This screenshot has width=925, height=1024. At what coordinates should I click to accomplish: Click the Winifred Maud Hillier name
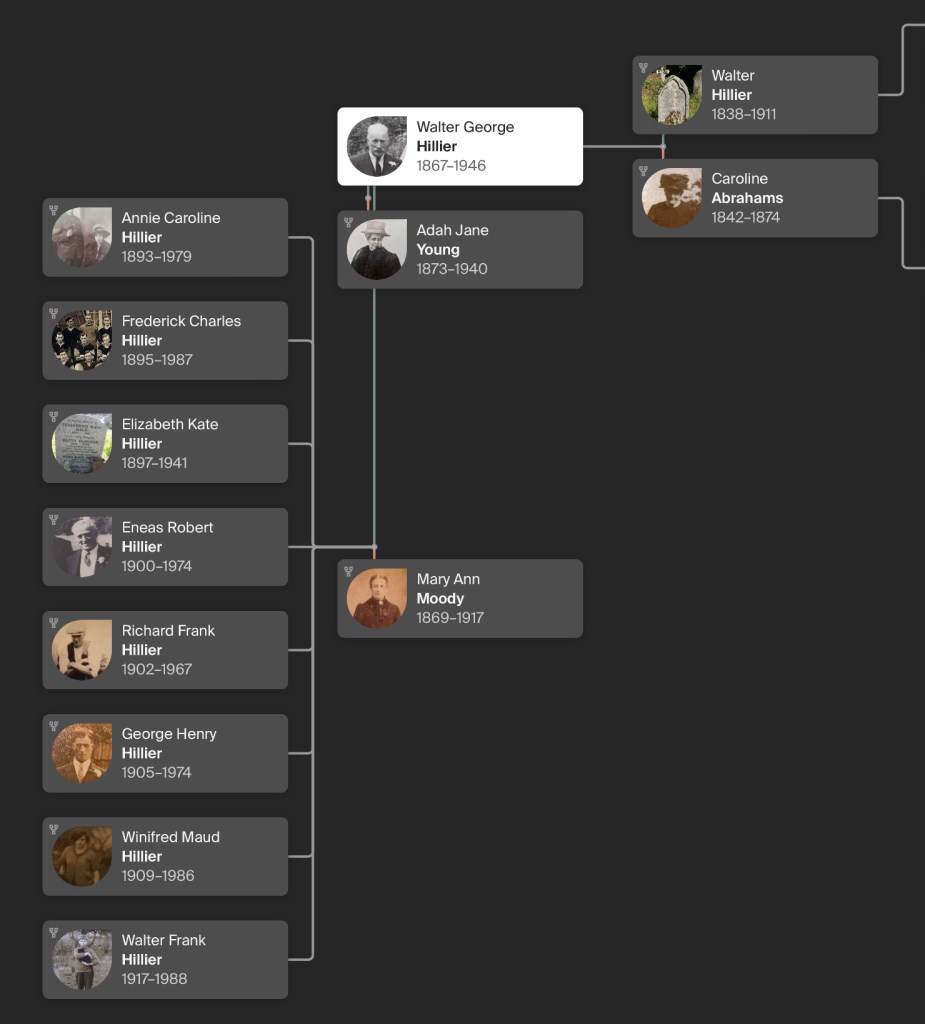(x=170, y=846)
